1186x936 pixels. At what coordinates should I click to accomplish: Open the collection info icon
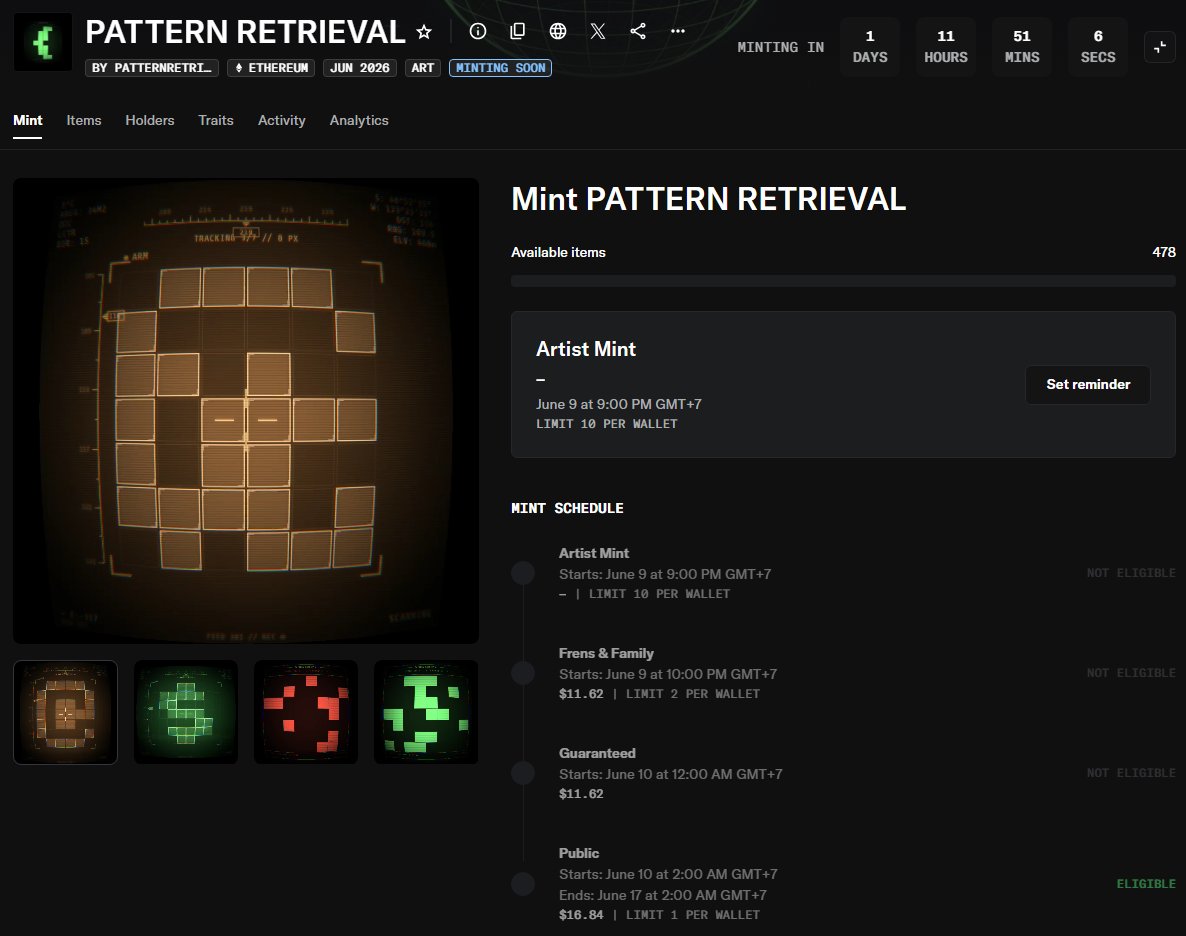pyautogui.click(x=478, y=31)
